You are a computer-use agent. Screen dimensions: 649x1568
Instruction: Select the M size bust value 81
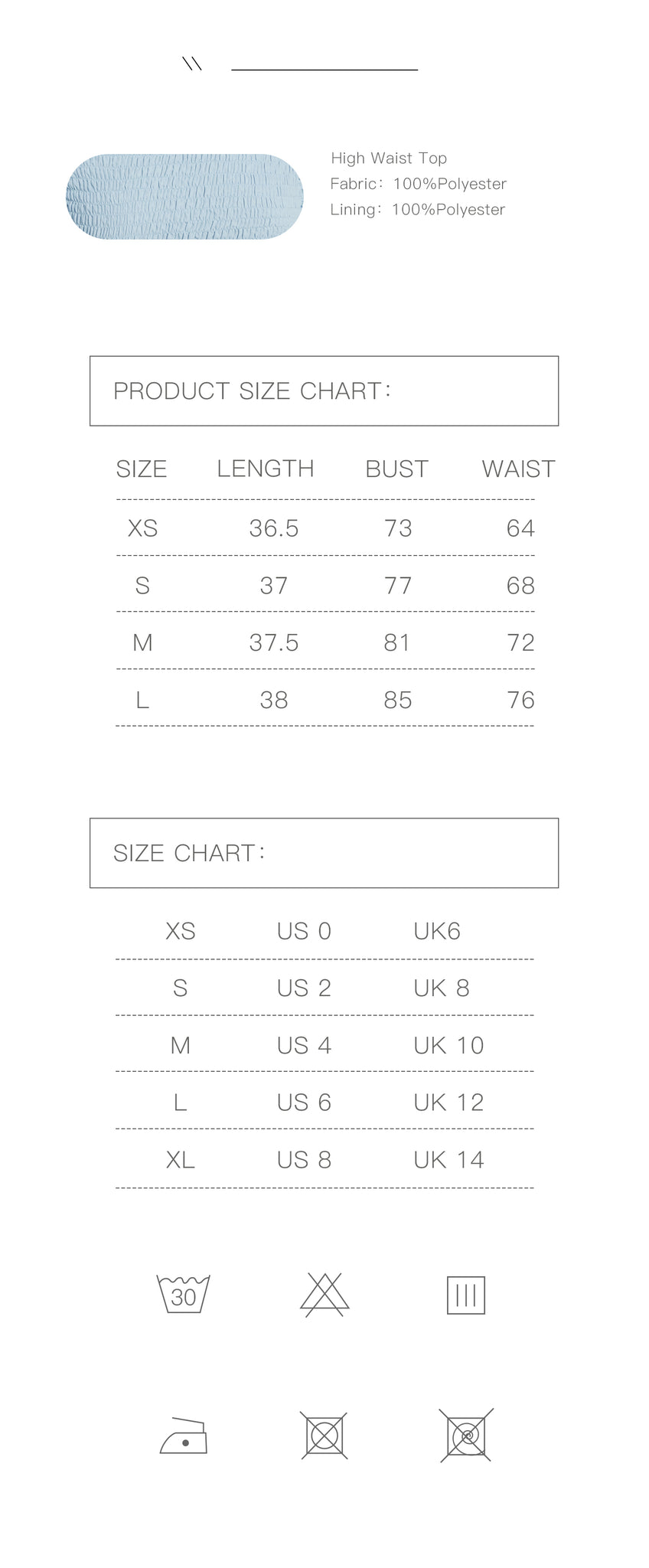point(396,642)
